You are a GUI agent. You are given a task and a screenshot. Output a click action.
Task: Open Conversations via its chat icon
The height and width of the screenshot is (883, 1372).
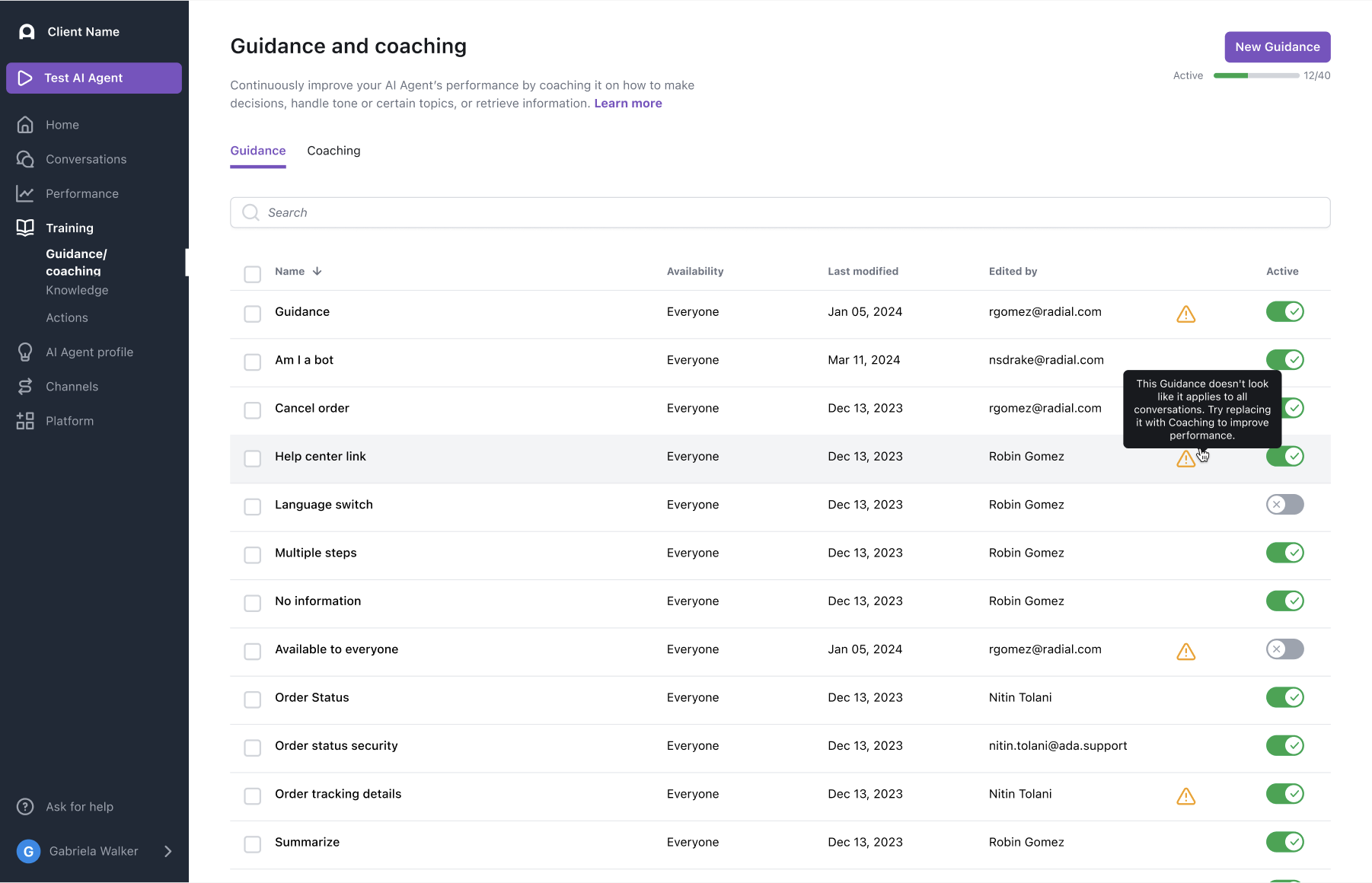[x=25, y=159]
